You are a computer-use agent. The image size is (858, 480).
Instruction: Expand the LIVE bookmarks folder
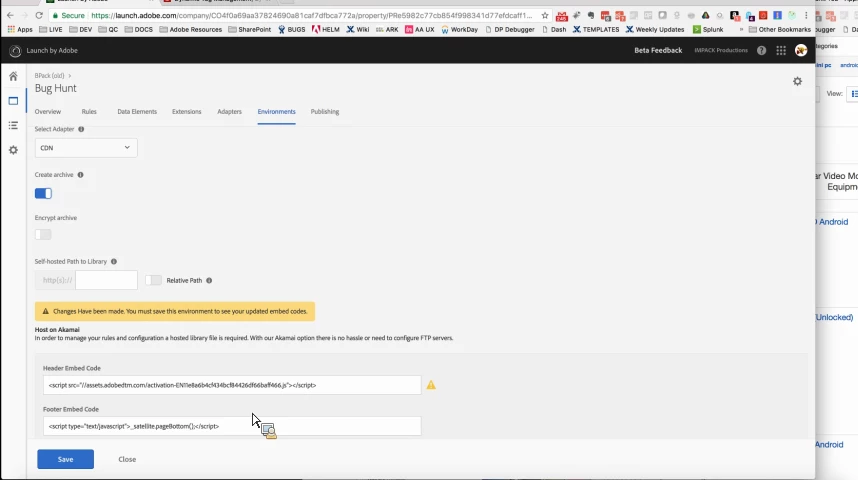point(51,30)
